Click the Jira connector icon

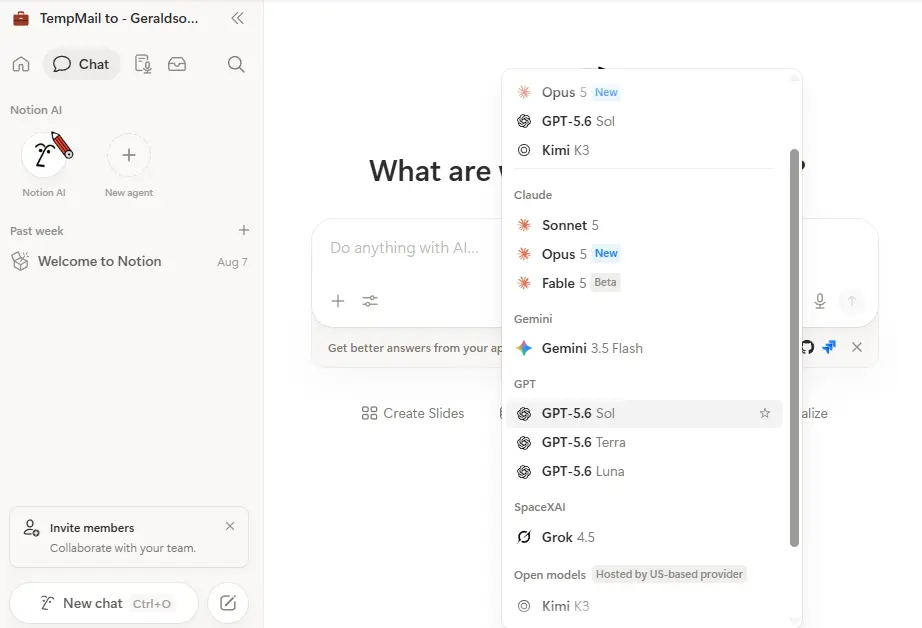[x=829, y=347]
